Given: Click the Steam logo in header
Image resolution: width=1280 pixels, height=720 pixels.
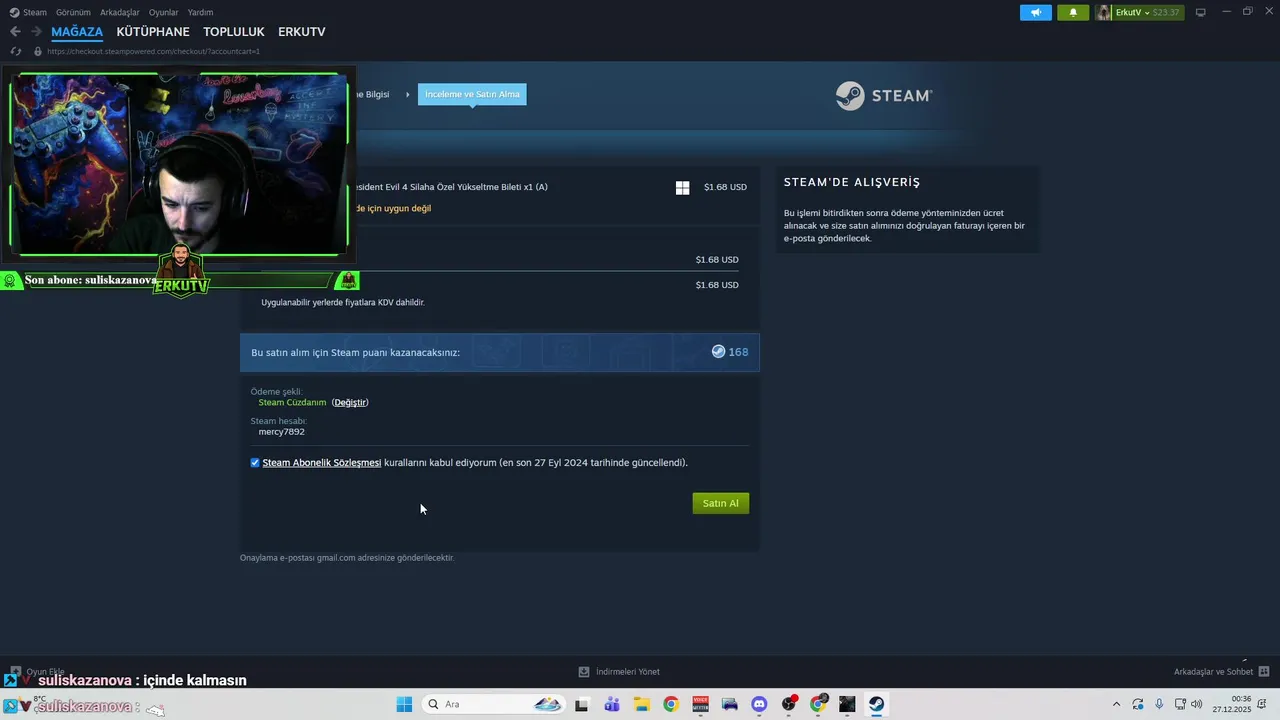Looking at the screenshot, I should click(884, 96).
